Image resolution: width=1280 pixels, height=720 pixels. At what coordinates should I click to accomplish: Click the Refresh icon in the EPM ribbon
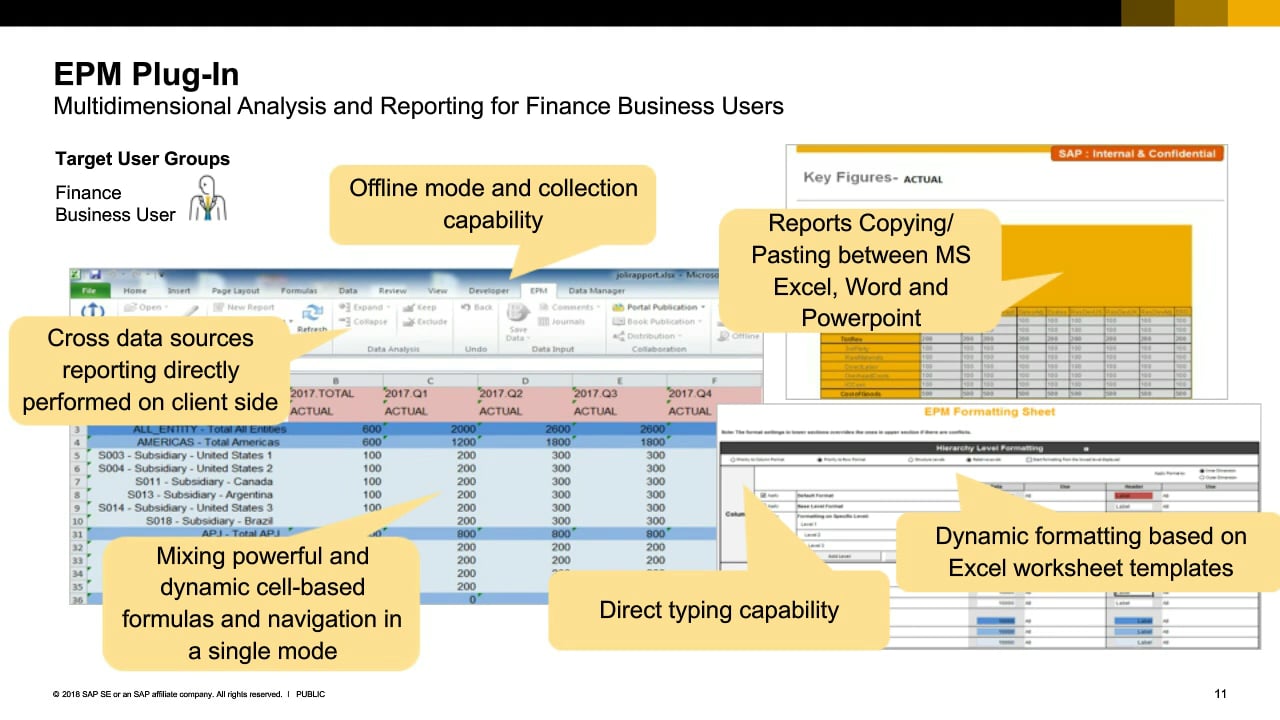(x=312, y=313)
